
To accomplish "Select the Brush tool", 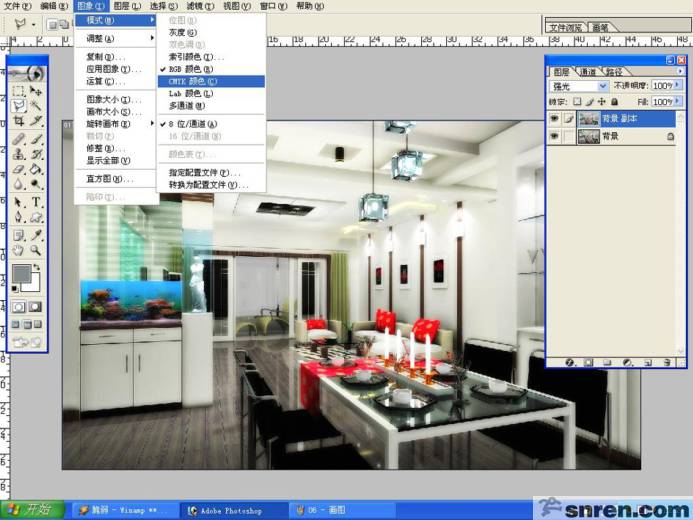I will tap(36, 139).
